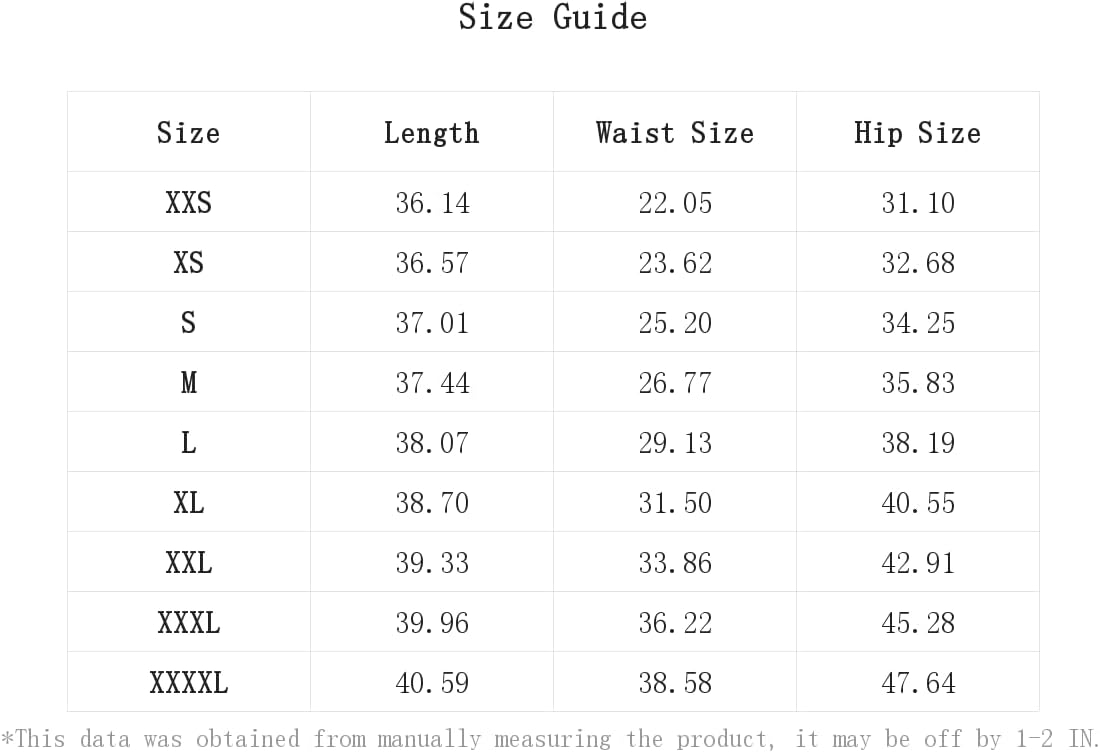Select the 31.50 waist value

pyautogui.click(x=675, y=503)
